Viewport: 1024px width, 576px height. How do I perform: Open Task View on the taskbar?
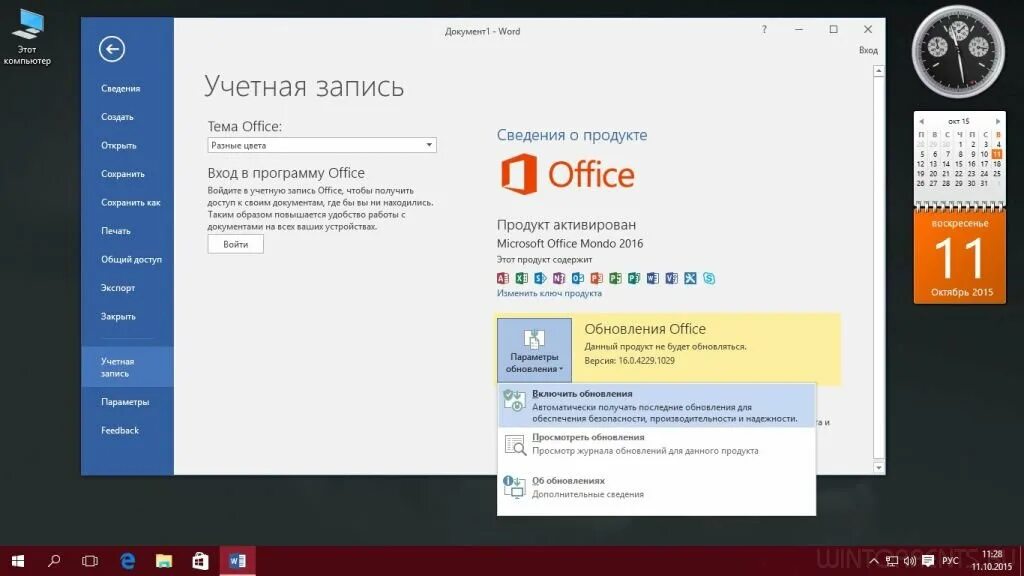pos(90,561)
